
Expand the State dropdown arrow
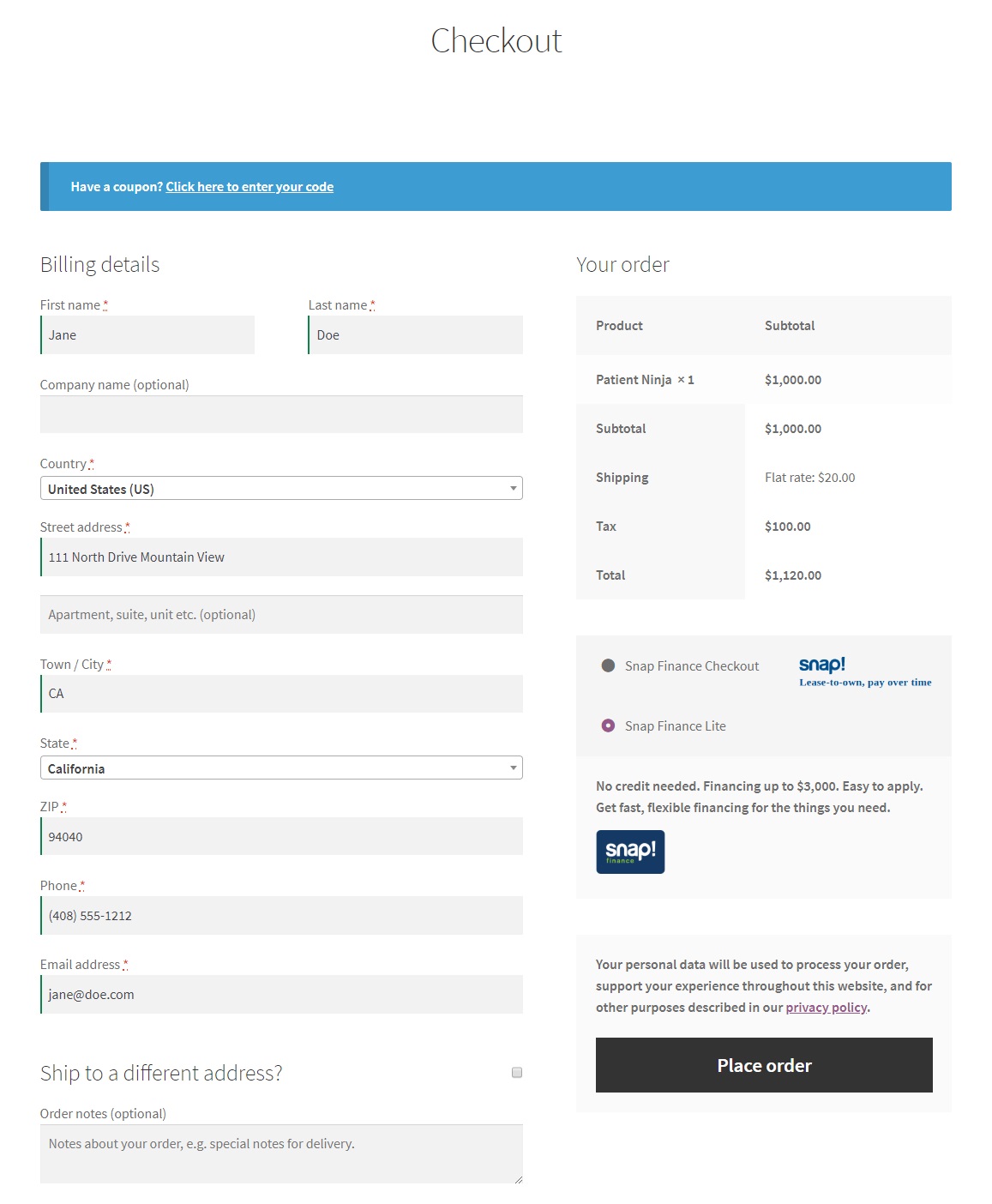coord(513,768)
